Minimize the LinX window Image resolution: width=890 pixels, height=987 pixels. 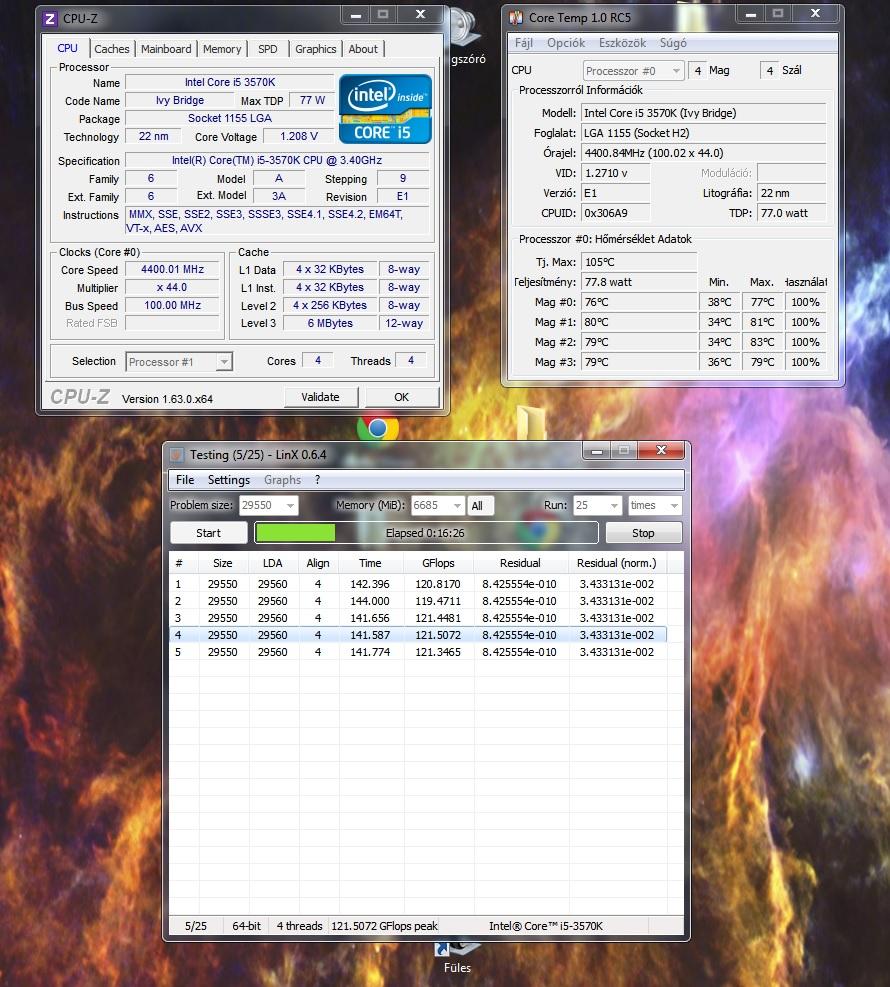tap(597, 451)
